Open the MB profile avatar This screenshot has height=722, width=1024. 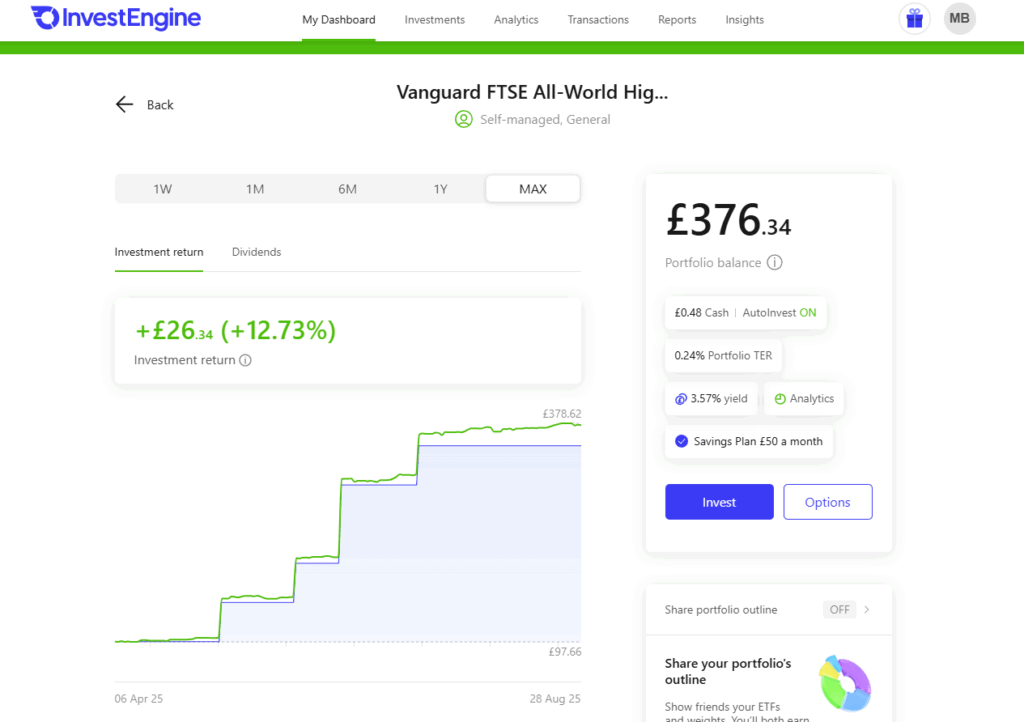pos(959,18)
